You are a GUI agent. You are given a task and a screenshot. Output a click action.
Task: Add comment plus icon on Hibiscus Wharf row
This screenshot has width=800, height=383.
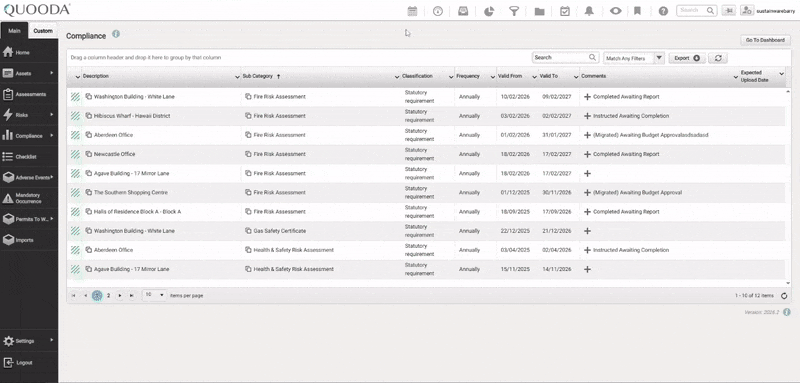click(587, 116)
